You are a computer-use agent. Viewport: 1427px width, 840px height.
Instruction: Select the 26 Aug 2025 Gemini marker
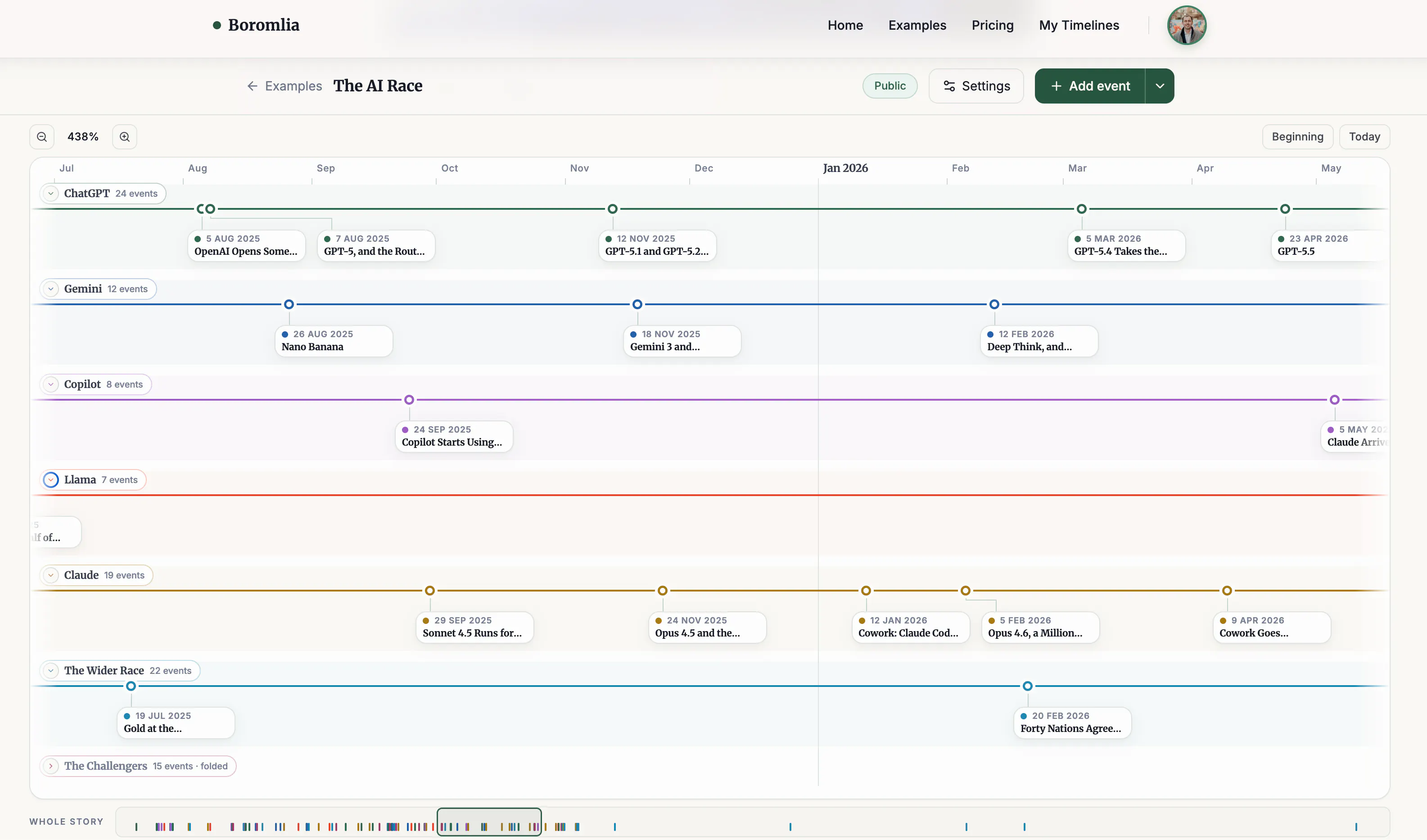289,304
